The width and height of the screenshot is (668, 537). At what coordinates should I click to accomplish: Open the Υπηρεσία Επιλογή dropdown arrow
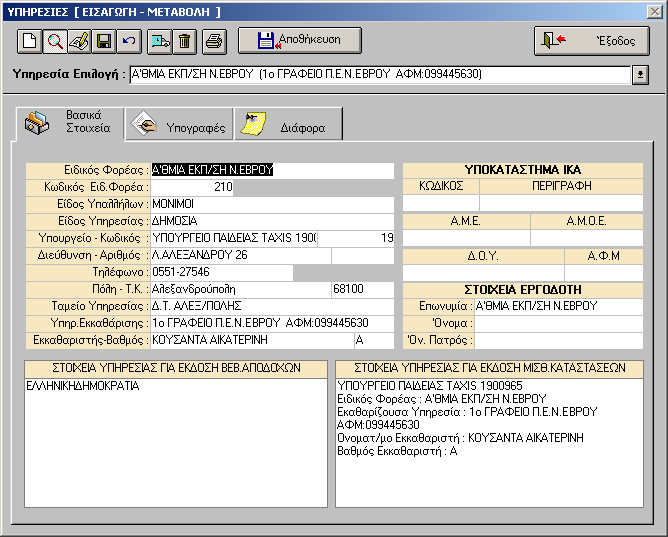tap(640, 75)
